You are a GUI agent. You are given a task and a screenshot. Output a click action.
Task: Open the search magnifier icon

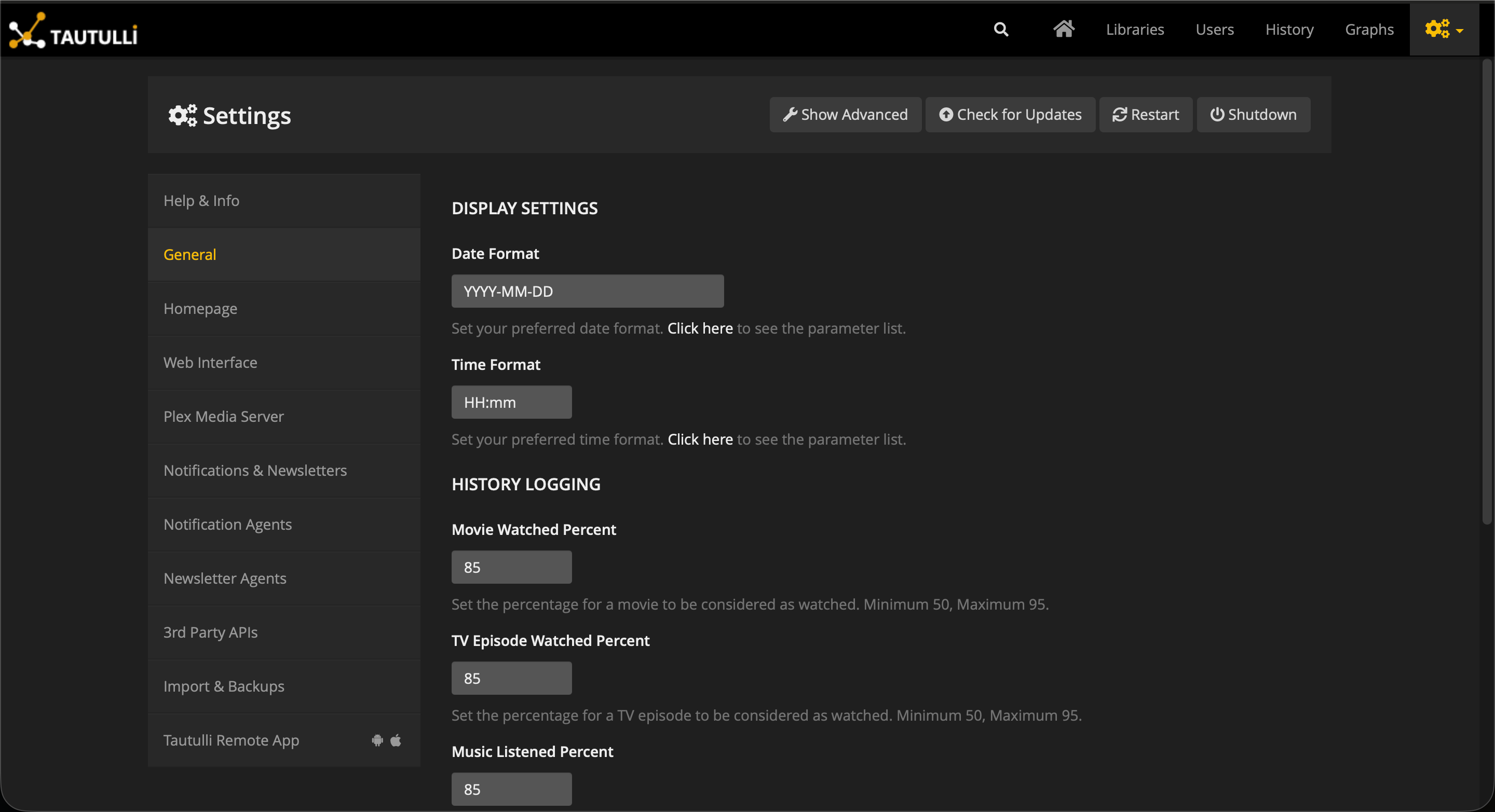tap(1000, 30)
